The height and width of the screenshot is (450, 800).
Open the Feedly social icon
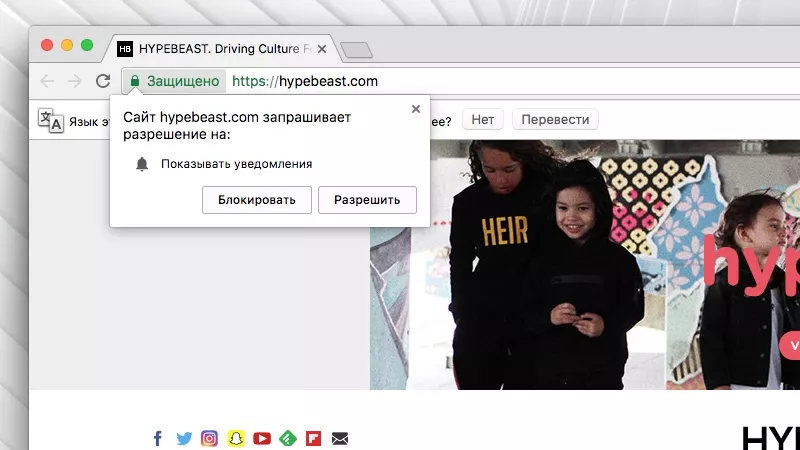pyautogui.click(x=288, y=438)
